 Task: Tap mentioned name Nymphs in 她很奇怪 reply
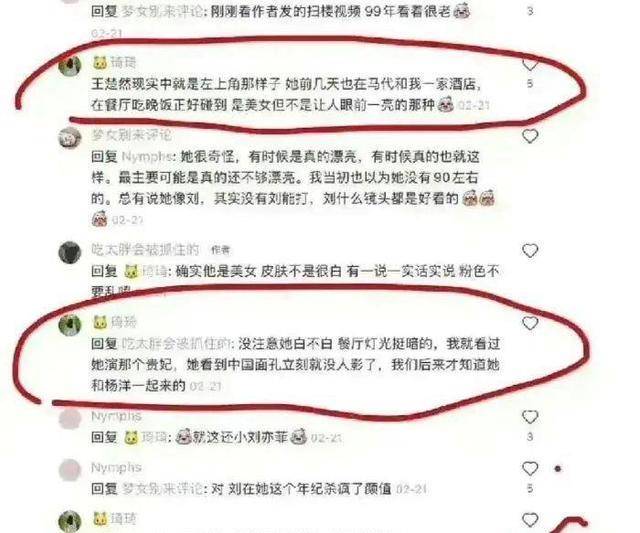coord(147,157)
